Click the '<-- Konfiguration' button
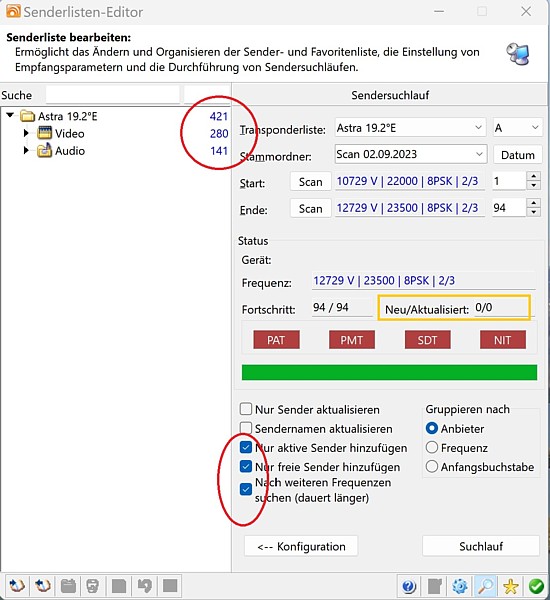This screenshot has height=600, width=550. tap(301, 546)
